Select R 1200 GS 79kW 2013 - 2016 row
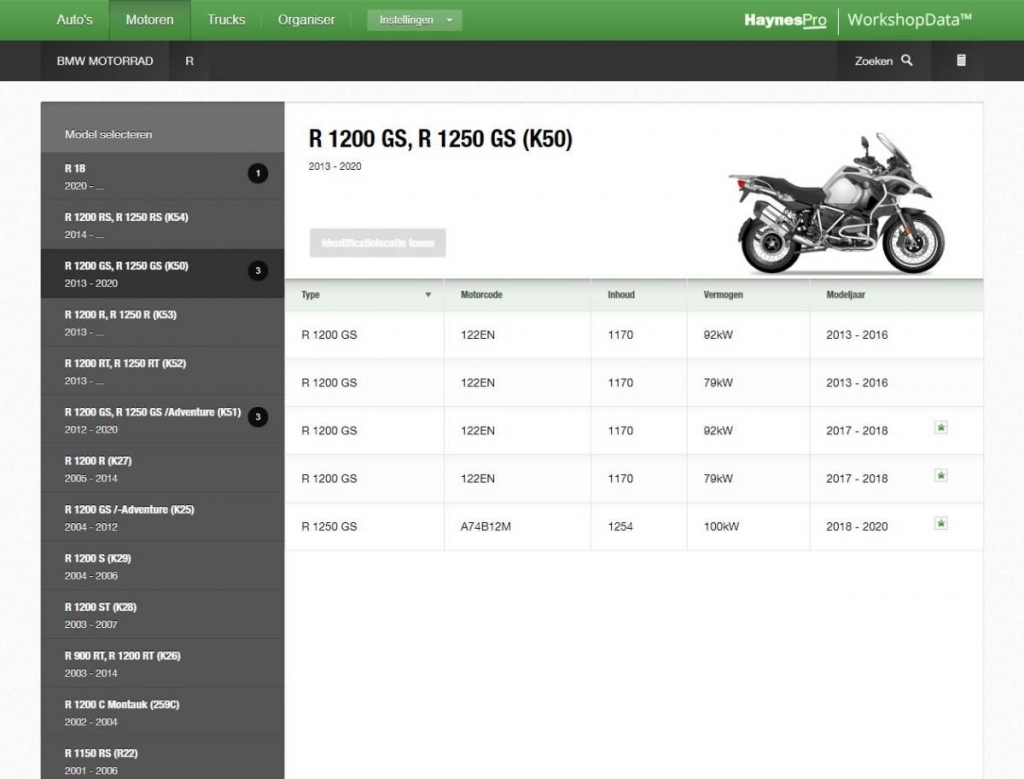This screenshot has height=779, width=1024. click(634, 383)
